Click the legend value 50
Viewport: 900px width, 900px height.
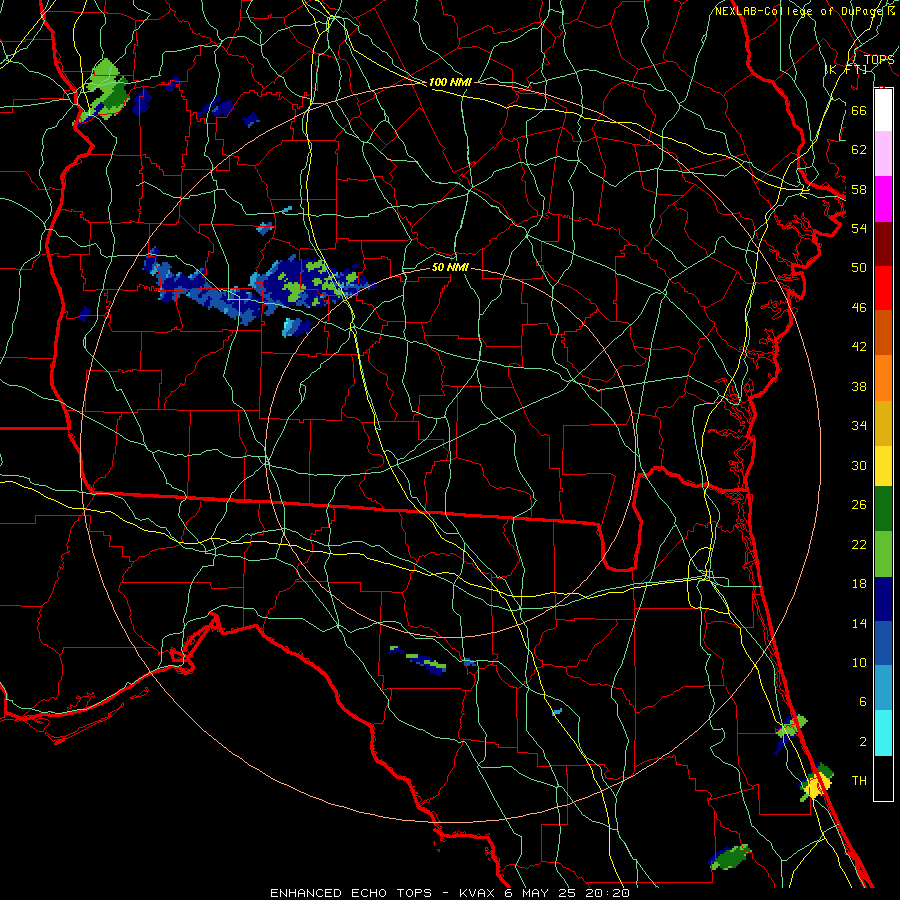859,268
